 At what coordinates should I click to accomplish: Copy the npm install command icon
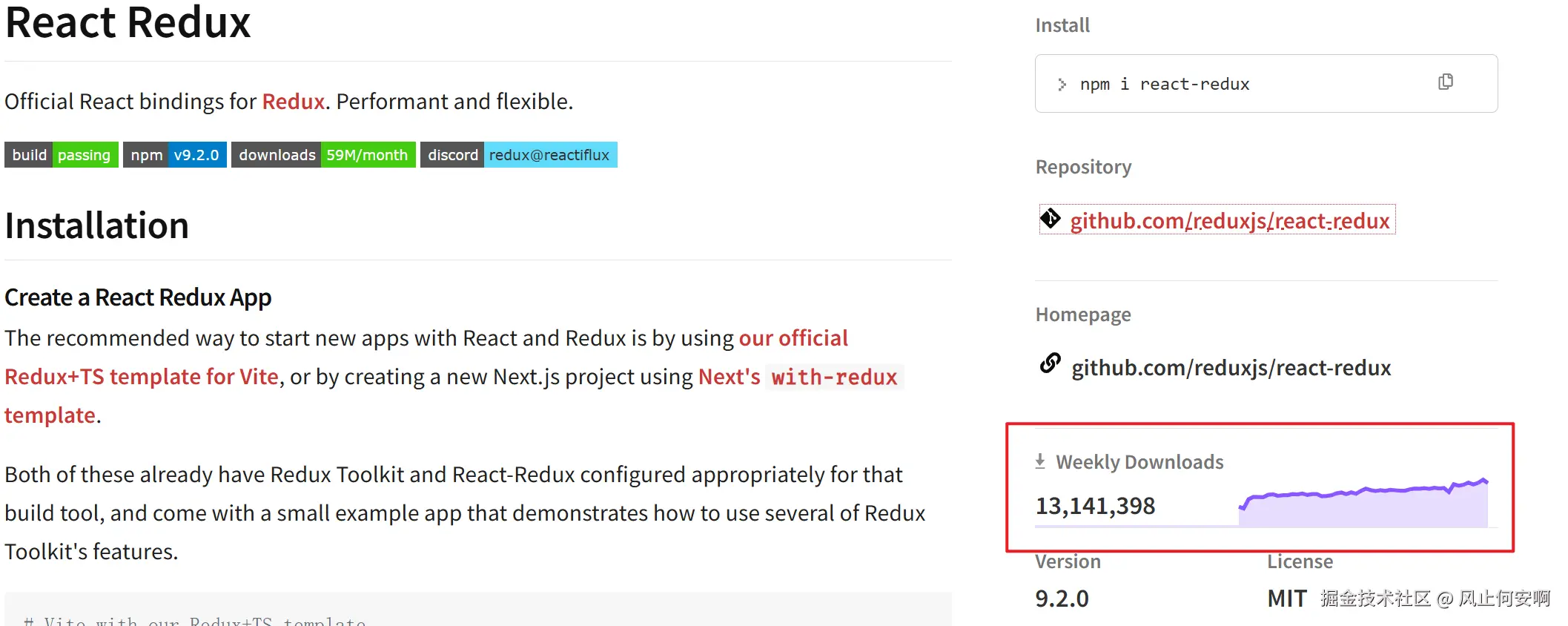click(1445, 82)
